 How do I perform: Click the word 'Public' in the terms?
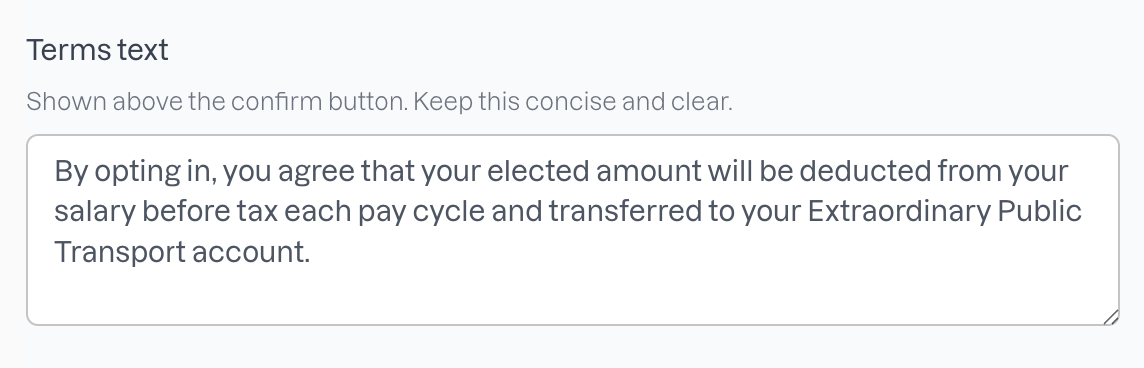click(x=1040, y=212)
